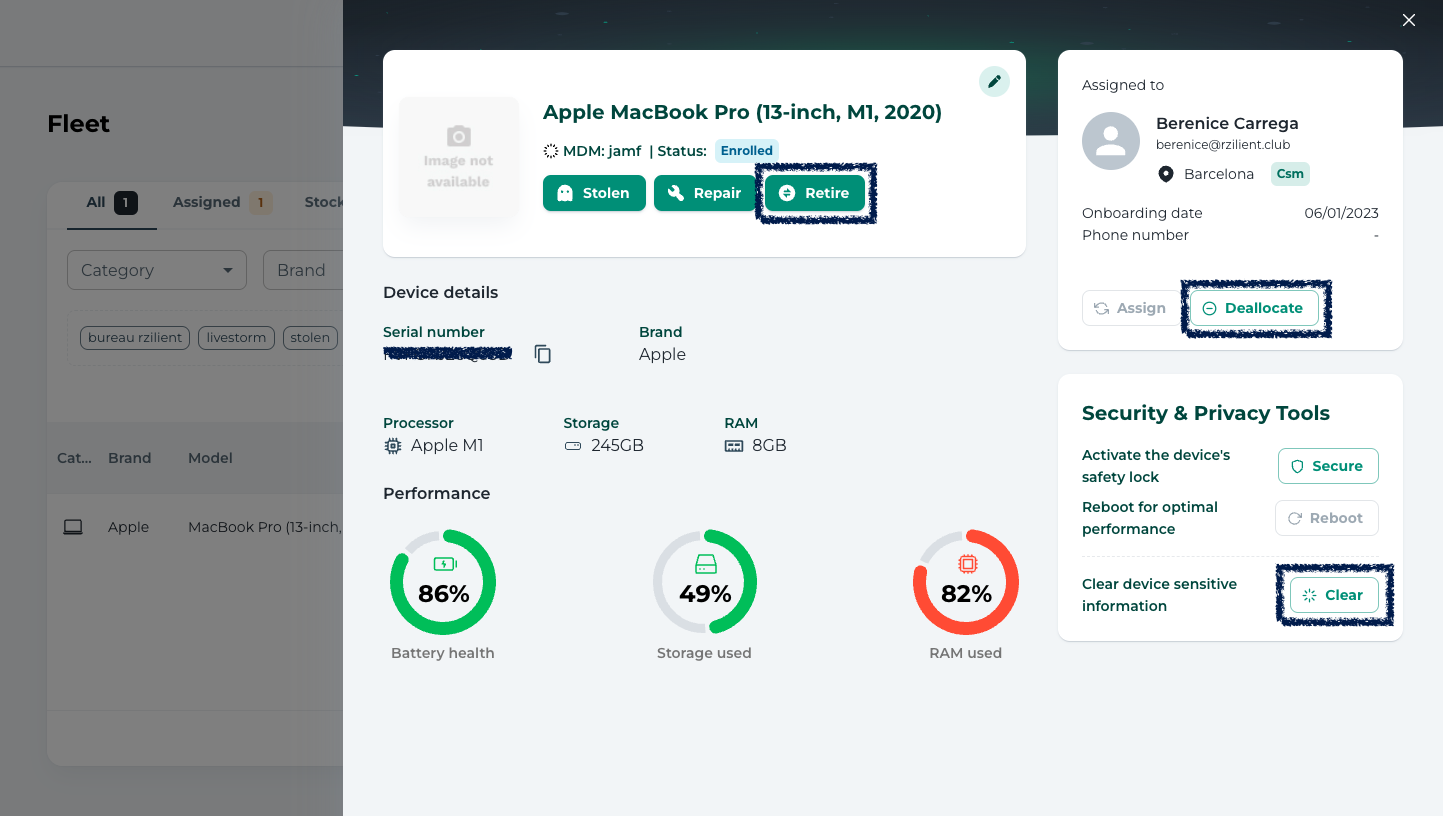Click the MDM jamf loading icon
The image size is (1443, 816).
551,151
